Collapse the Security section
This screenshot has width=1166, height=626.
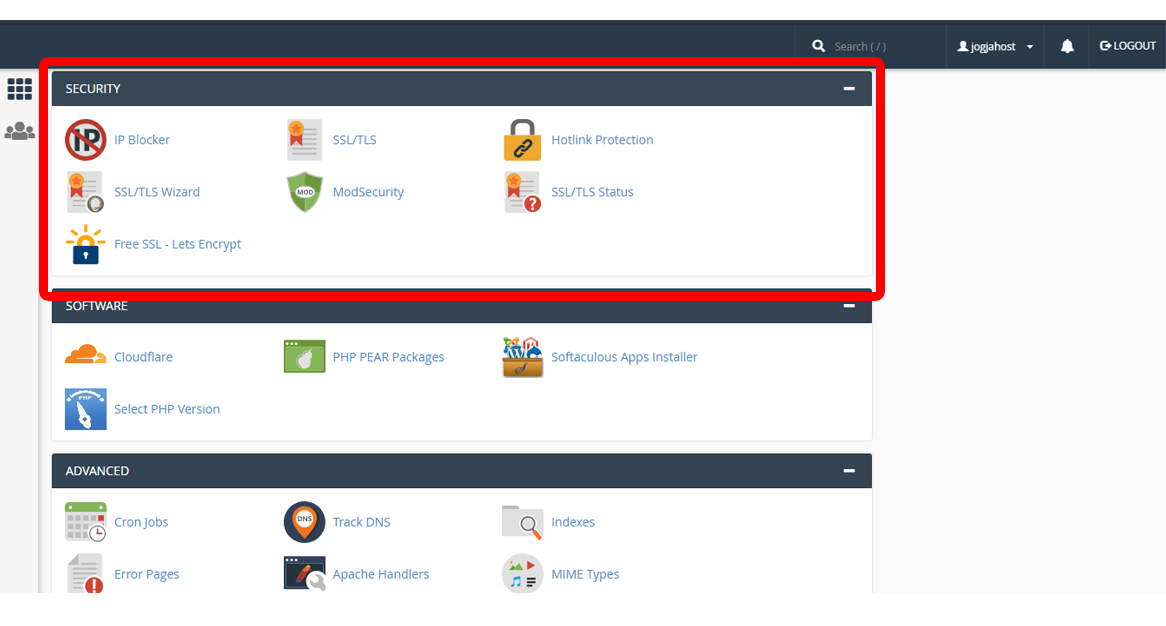tap(849, 89)
